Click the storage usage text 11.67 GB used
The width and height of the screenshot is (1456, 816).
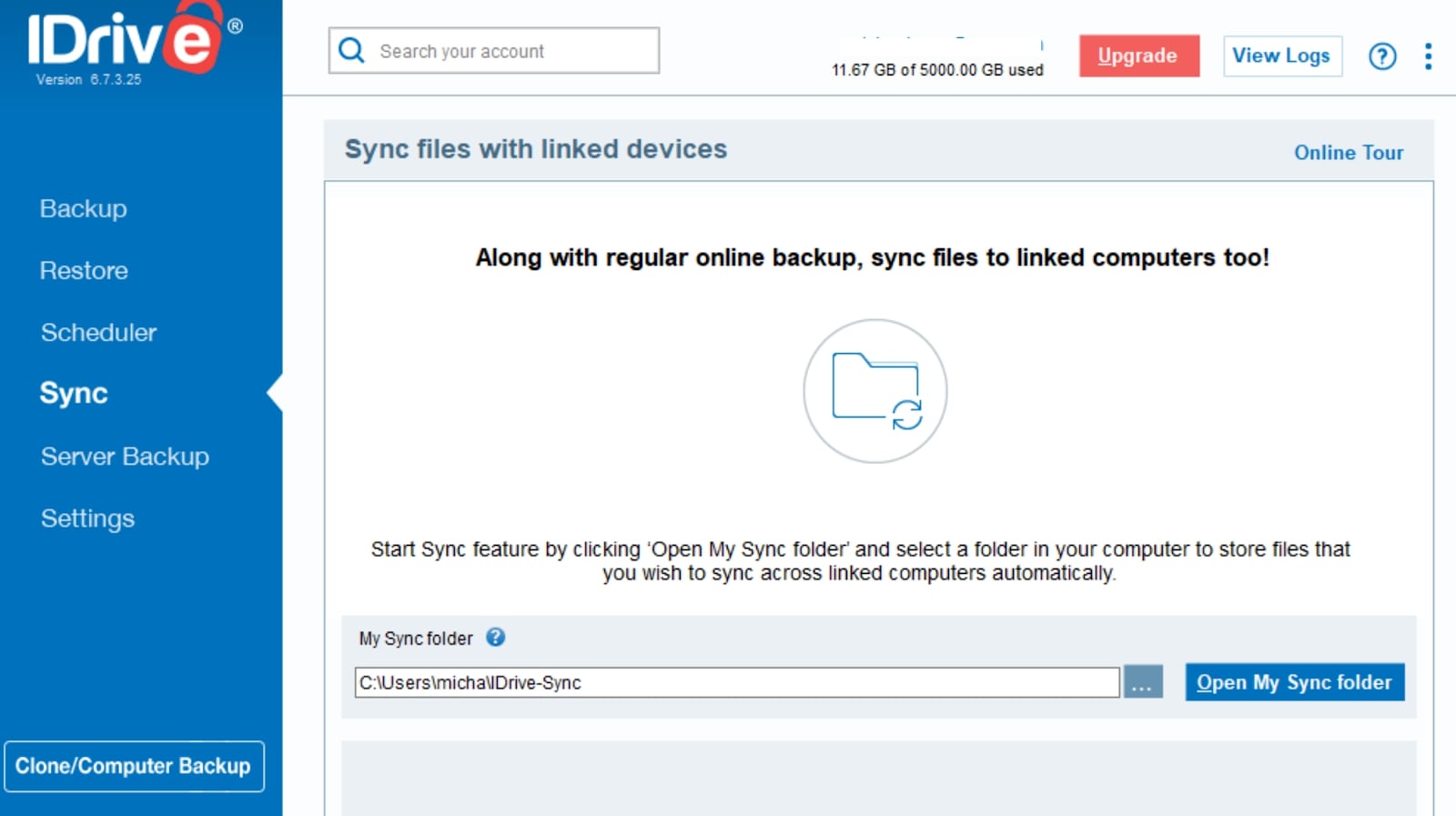coord(937,70)
